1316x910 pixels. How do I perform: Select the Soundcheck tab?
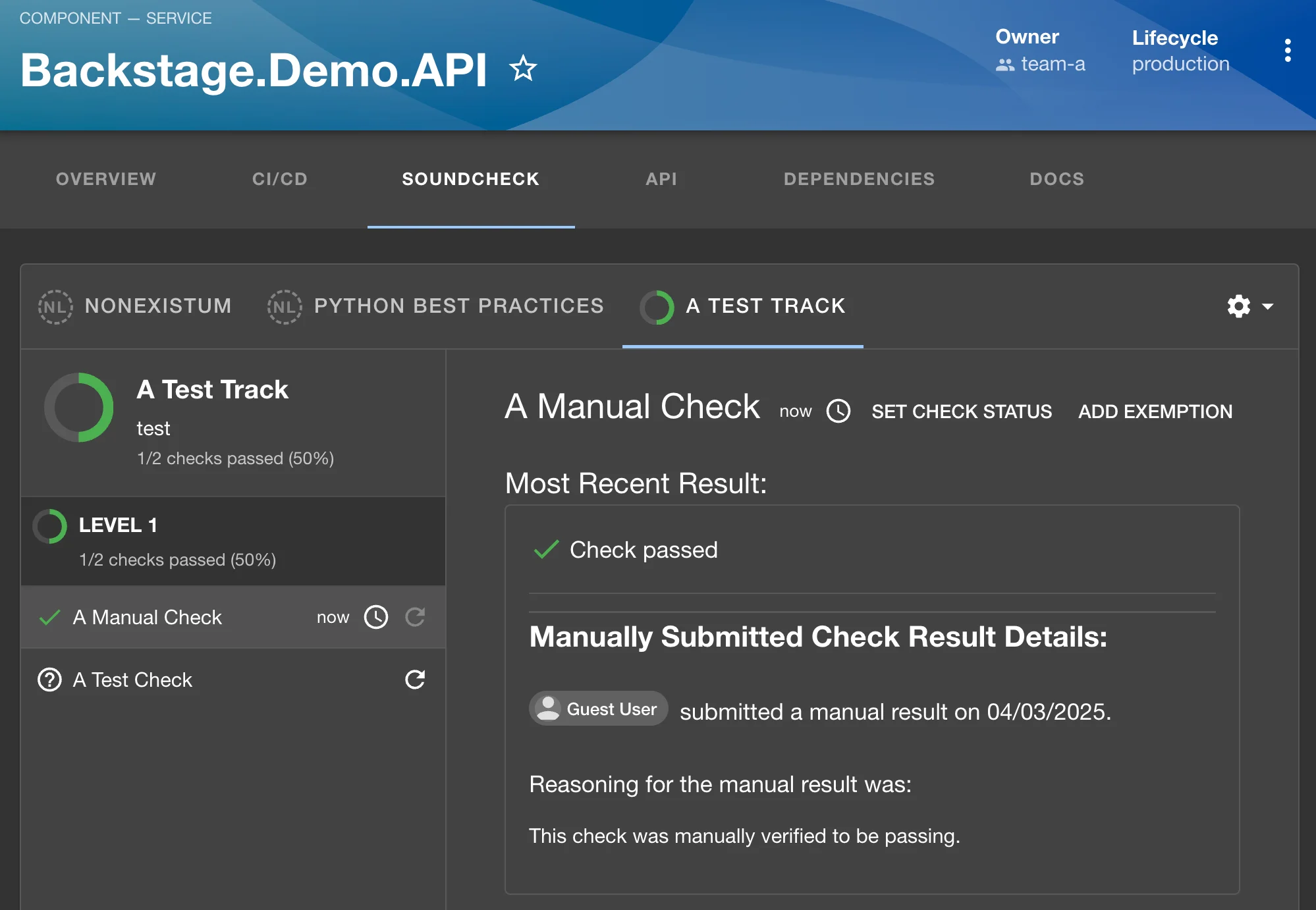coord(471,179)
